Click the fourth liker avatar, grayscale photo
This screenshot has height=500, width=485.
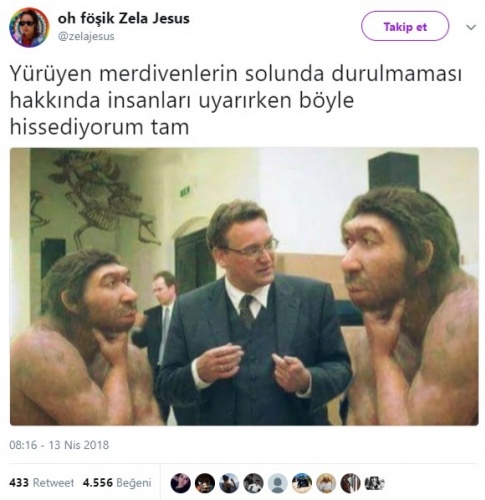point(253,483)
